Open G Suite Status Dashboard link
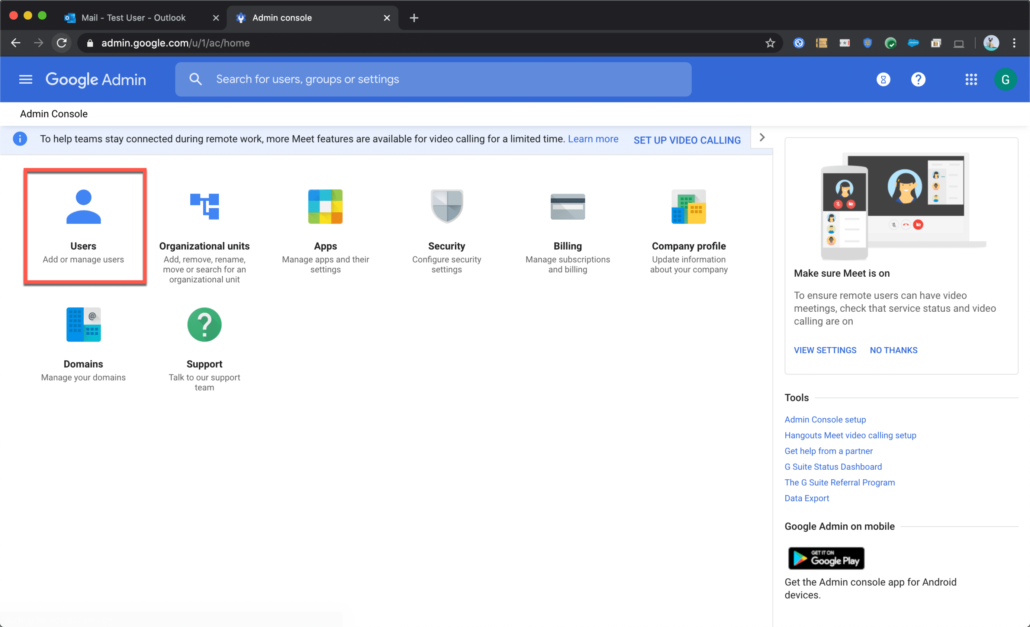 point(833,467)
